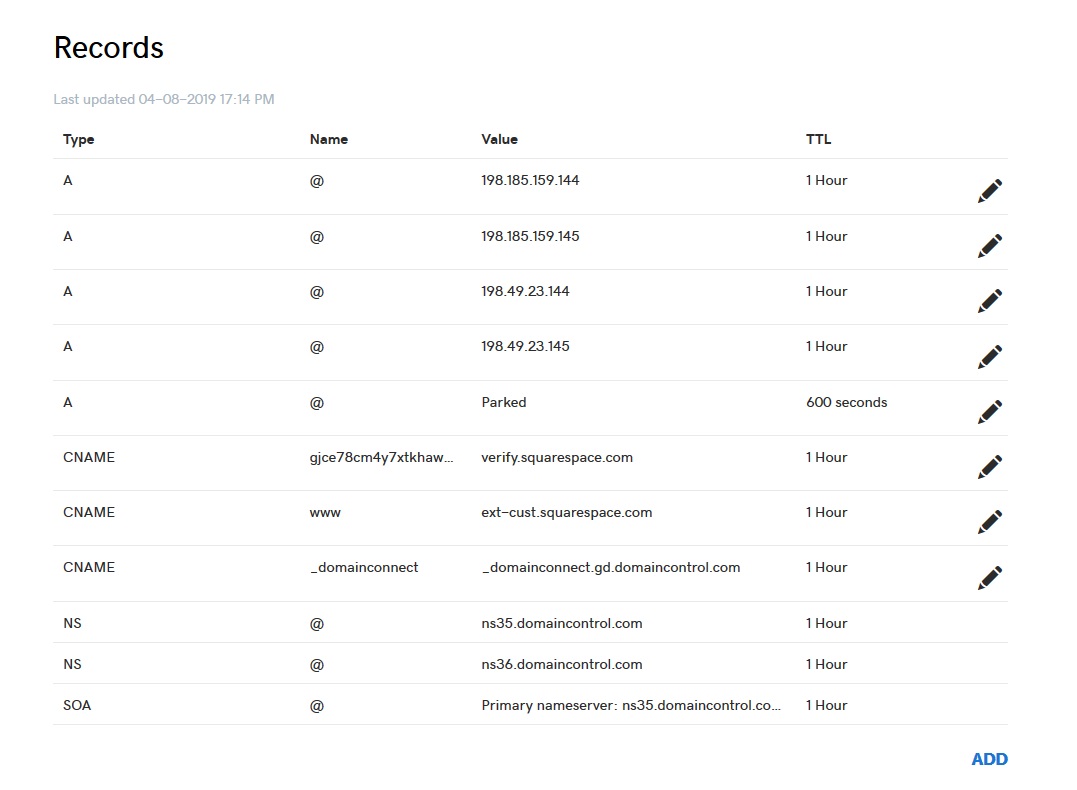1077x790 pixels.
Task: Edit the A record for 198.49.23.144
Action: point(990,301)
